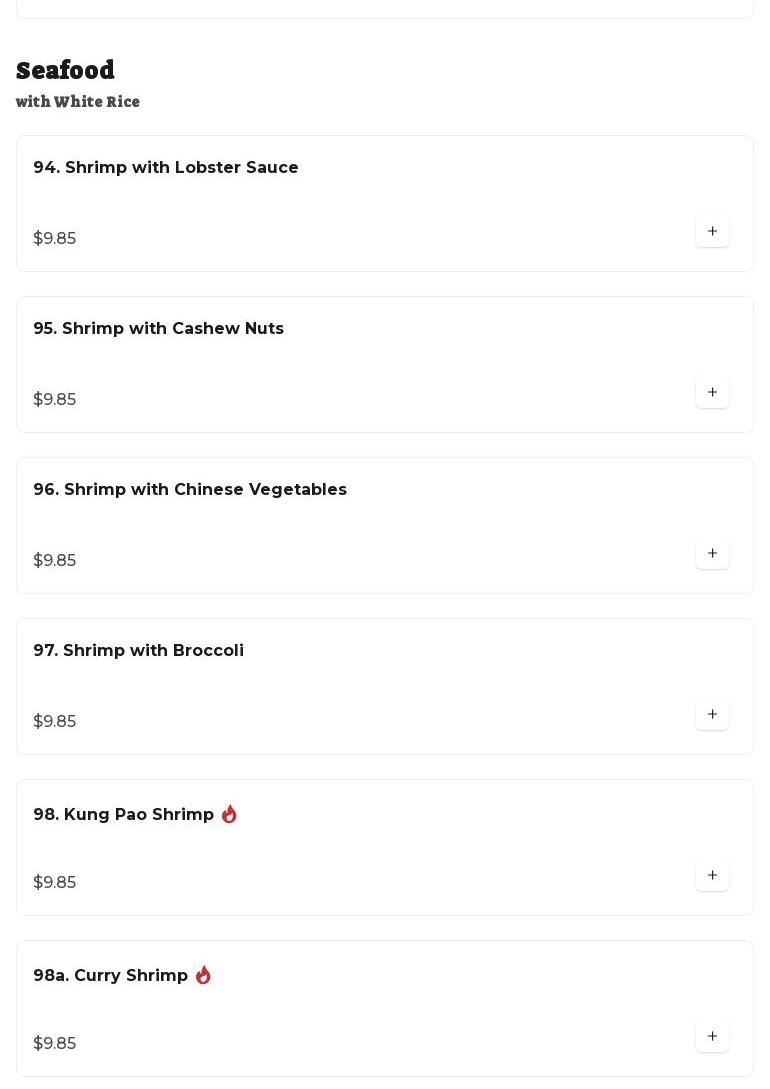The image size is (770, 1089).
Task: Open the 97. Shrimp with Broccoli item
Action: tap(385, 687)
